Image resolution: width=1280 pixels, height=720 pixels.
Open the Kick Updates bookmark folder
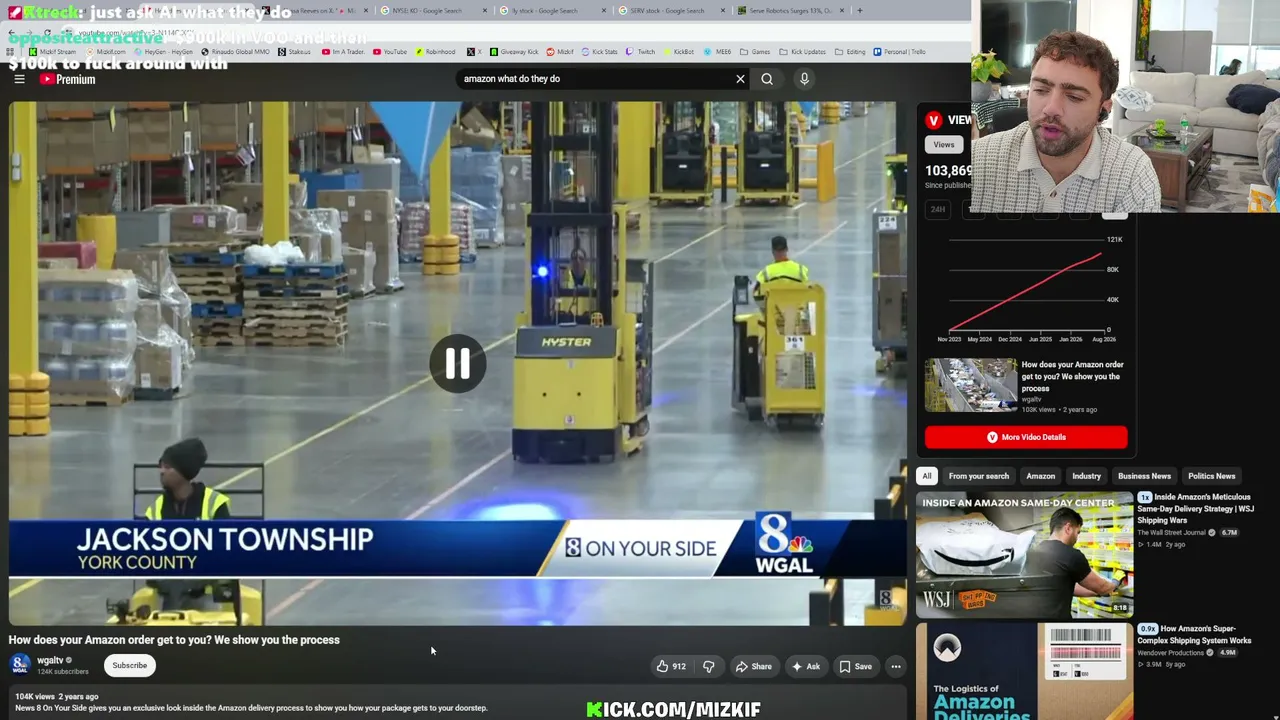803,52
